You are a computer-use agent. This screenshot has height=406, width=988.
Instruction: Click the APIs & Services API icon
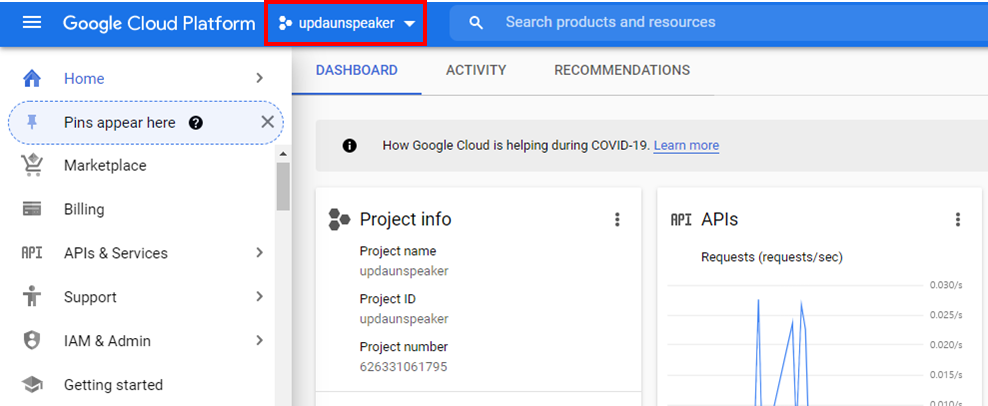[32, 253]
